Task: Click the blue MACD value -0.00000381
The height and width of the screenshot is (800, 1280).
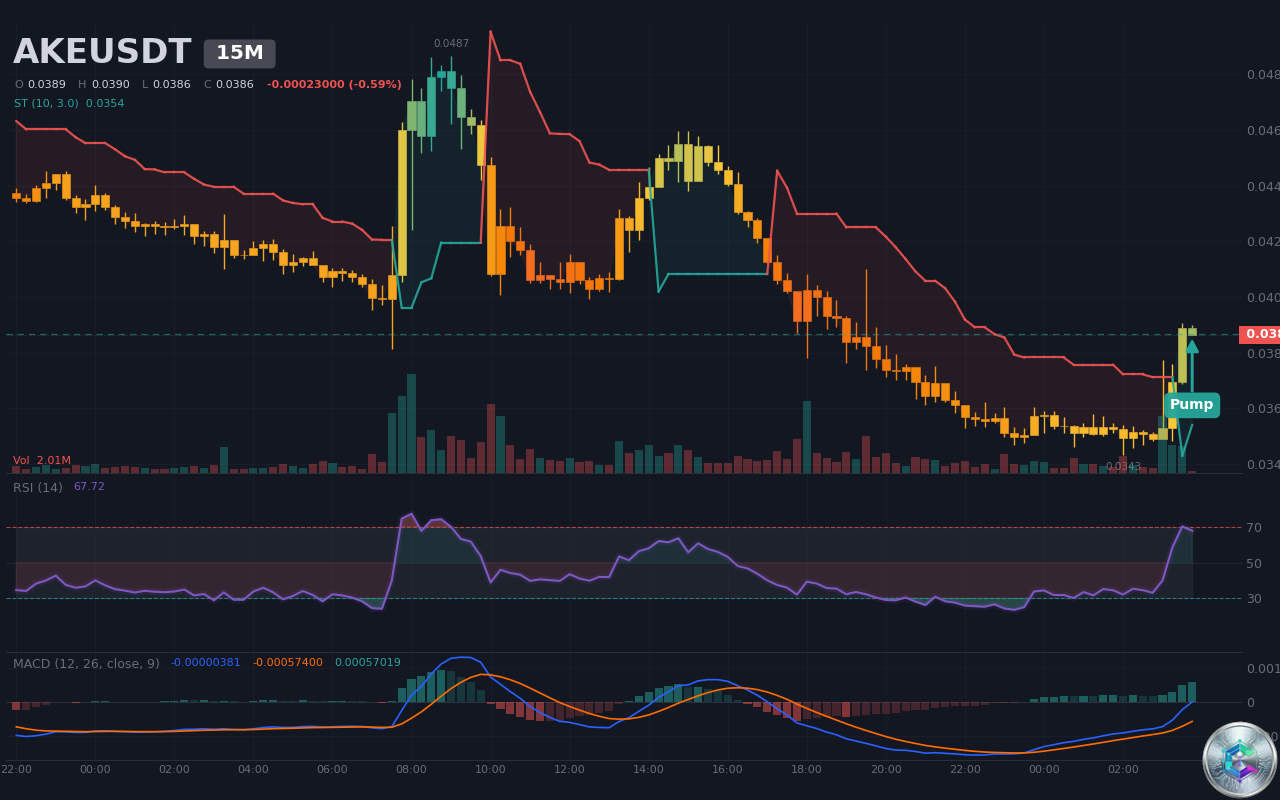Action: [x=206, y=663]
